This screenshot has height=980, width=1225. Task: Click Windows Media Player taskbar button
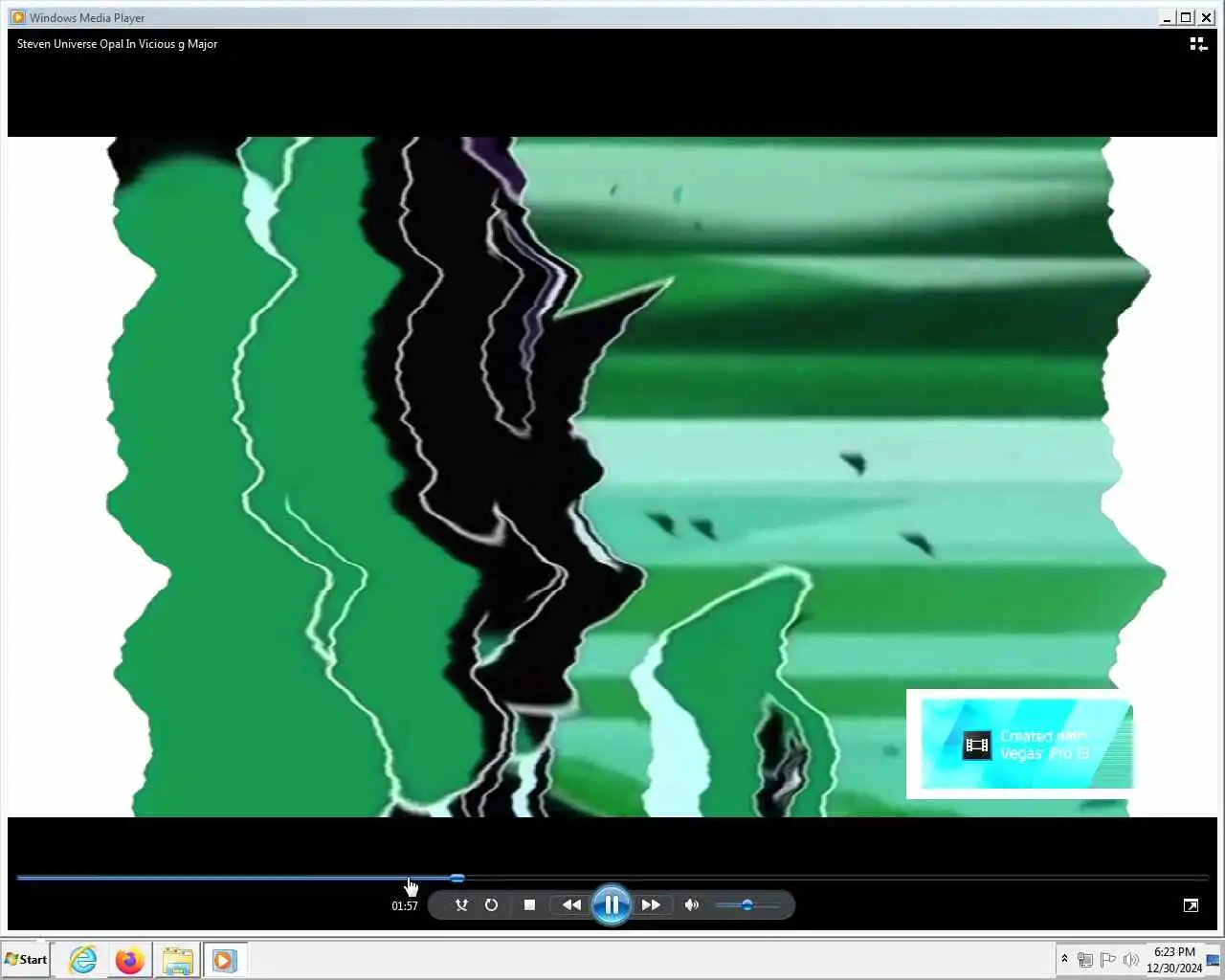tap(225, 959)
